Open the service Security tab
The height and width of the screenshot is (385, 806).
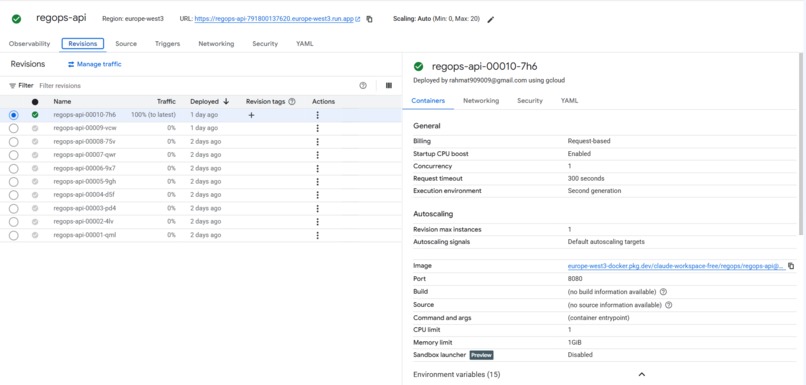(x=265, y=44)
